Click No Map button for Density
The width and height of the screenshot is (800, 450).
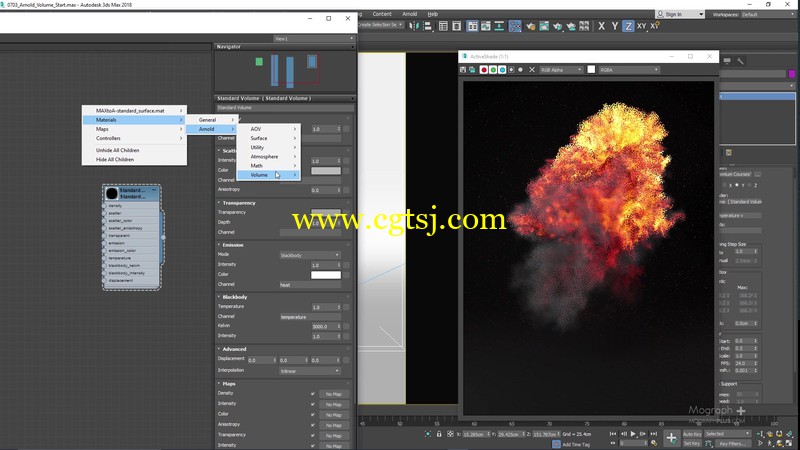click(334, 394)
